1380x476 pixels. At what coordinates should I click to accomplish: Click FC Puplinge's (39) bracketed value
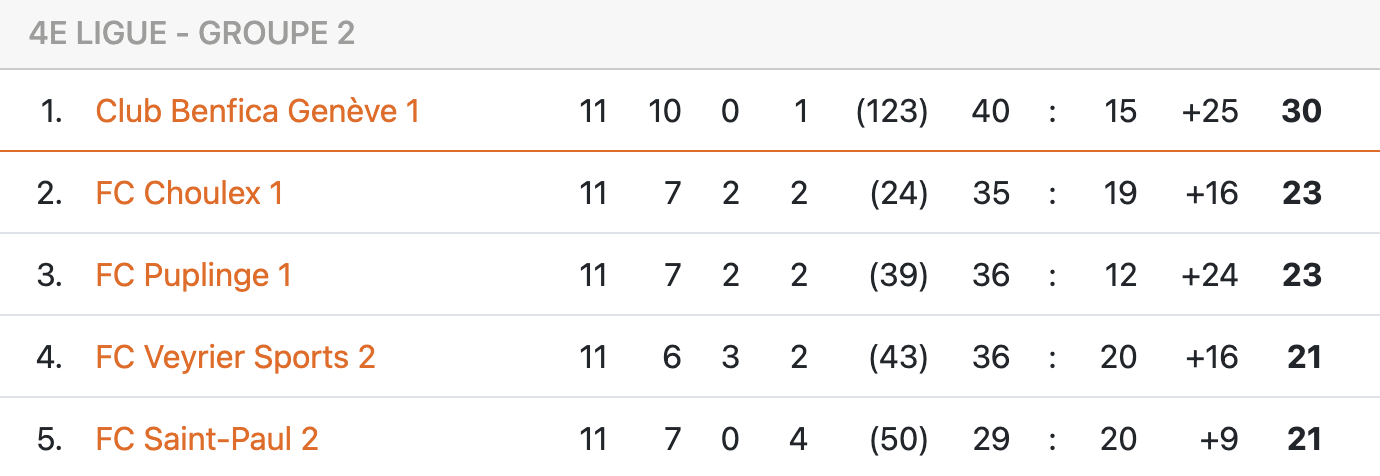click(899, 275)
